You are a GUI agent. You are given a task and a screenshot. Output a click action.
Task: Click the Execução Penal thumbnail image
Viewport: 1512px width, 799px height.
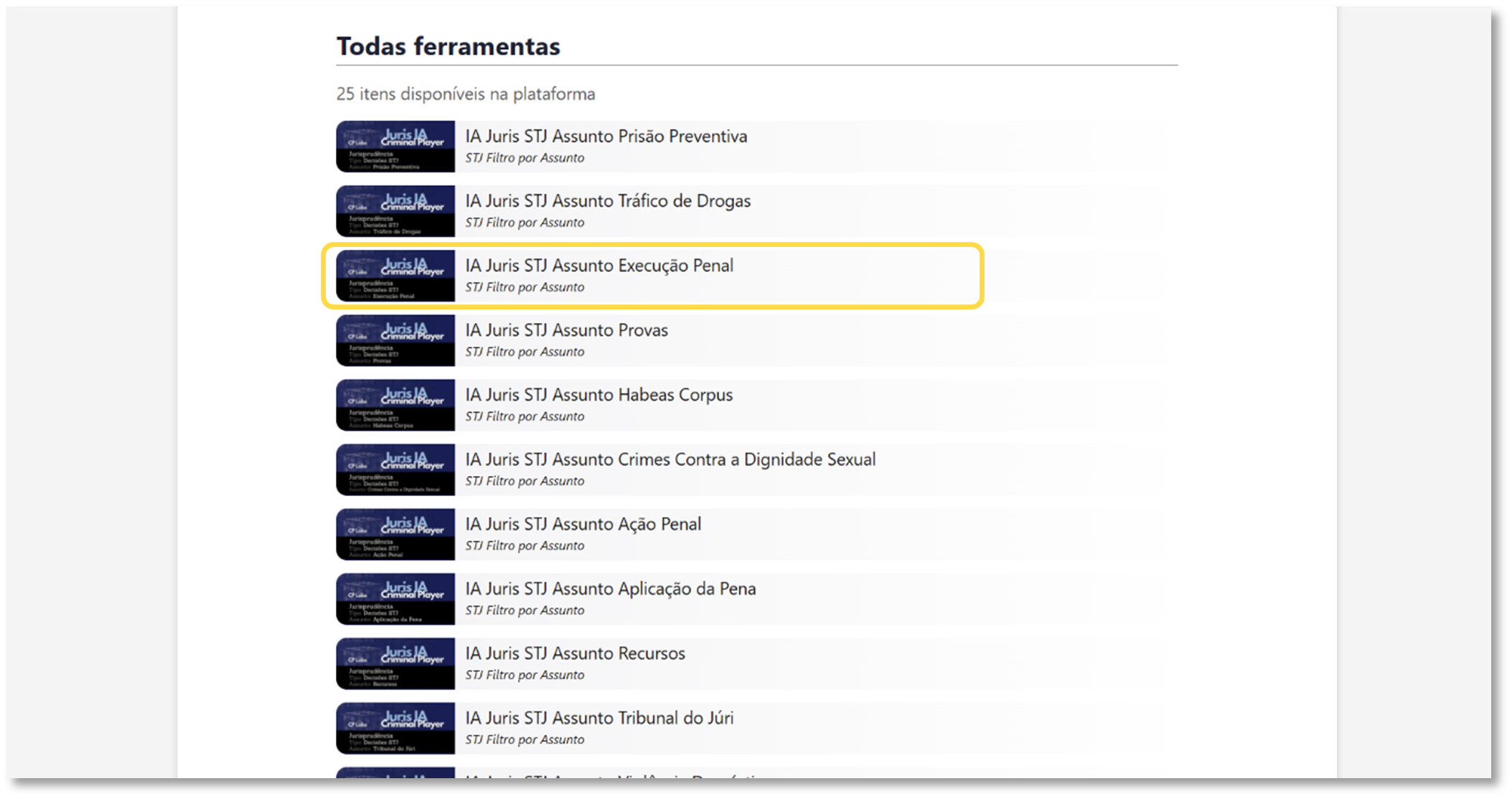tap(395, 276)
